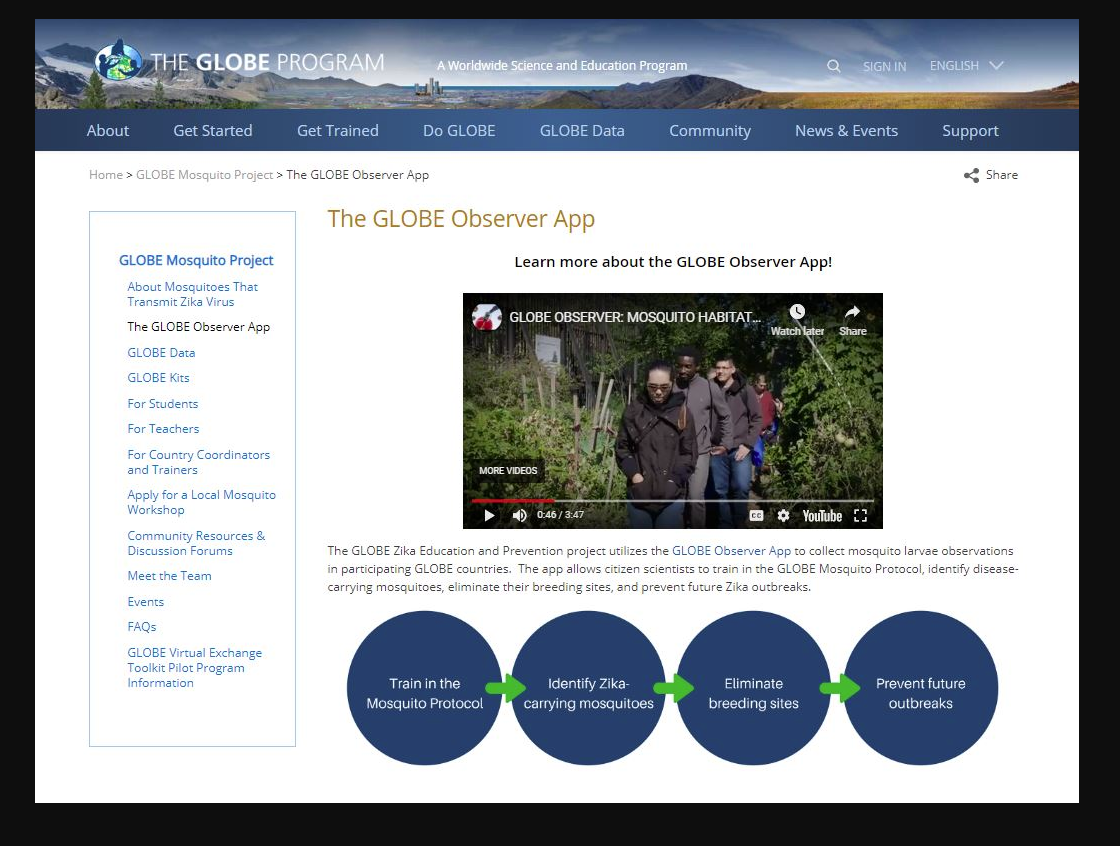Open the Support menu
1120x846 pixels.
(x=970, y=131)
